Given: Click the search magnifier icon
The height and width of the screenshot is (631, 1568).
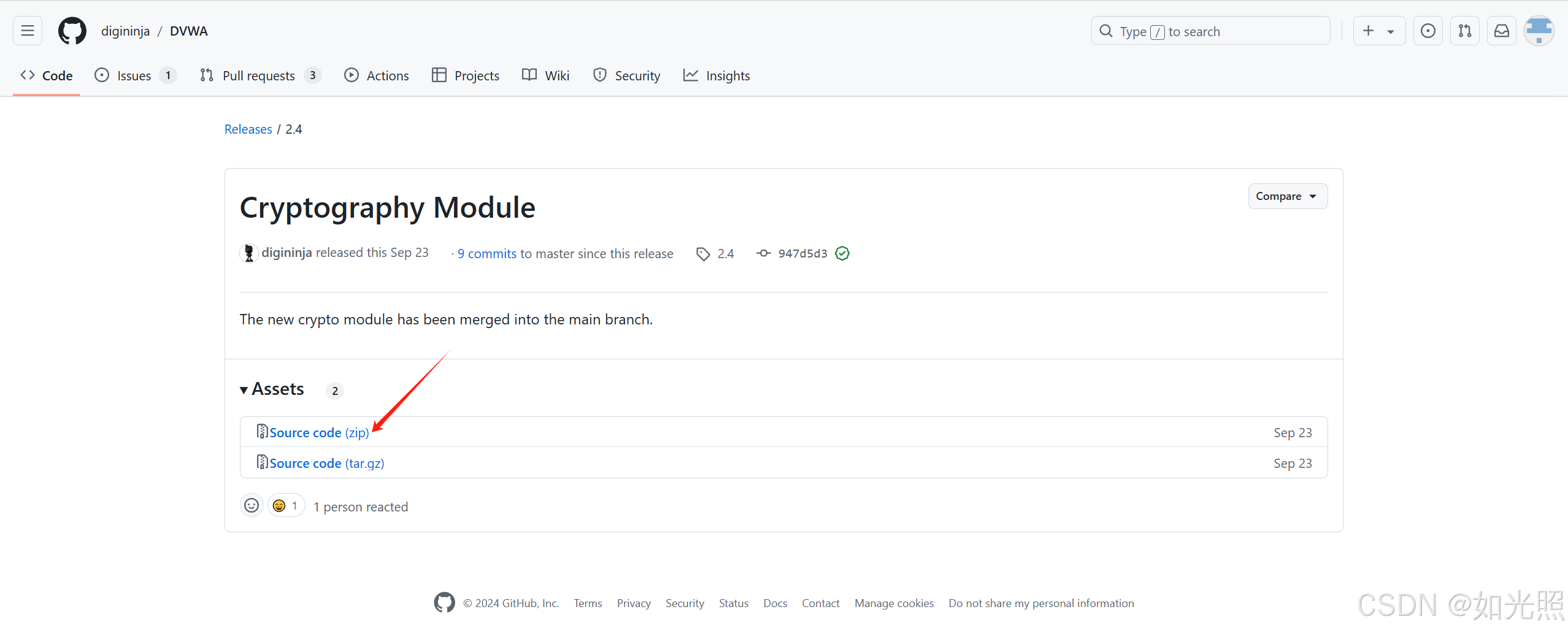Looking at the screenshot, I should coord(1106,31).
